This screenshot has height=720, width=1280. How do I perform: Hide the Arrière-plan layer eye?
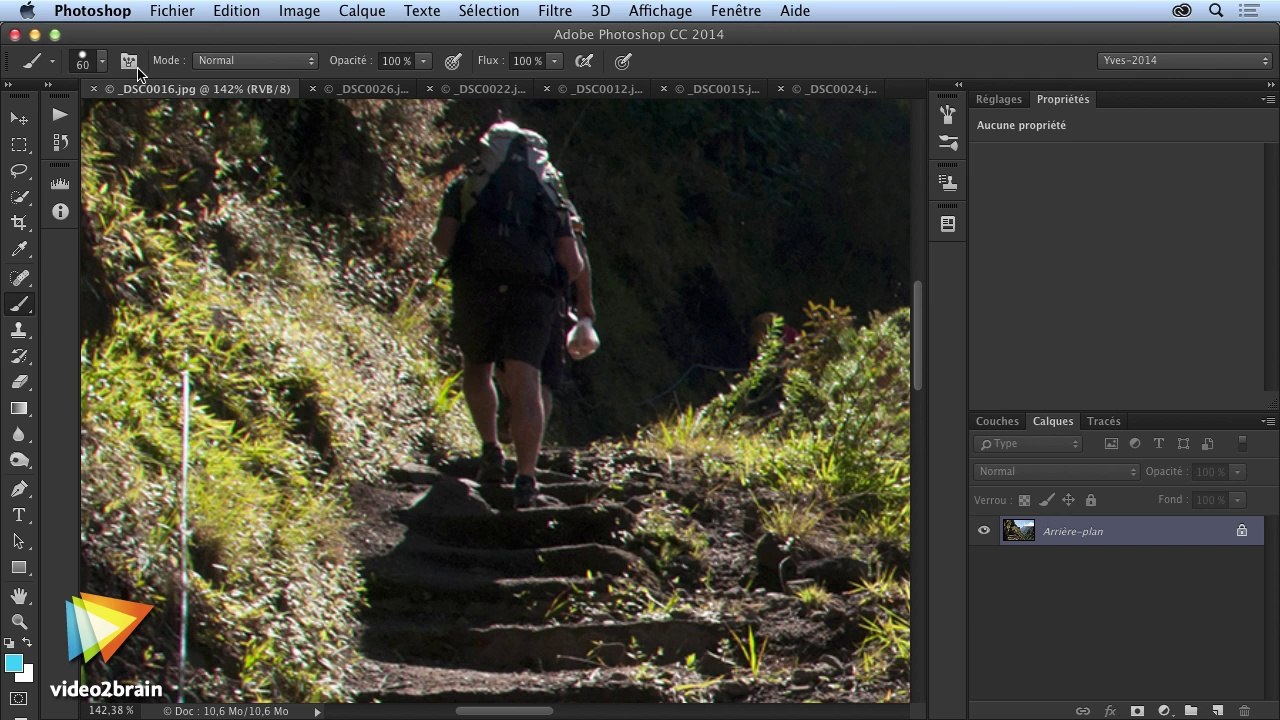click(x=984, y=531)
